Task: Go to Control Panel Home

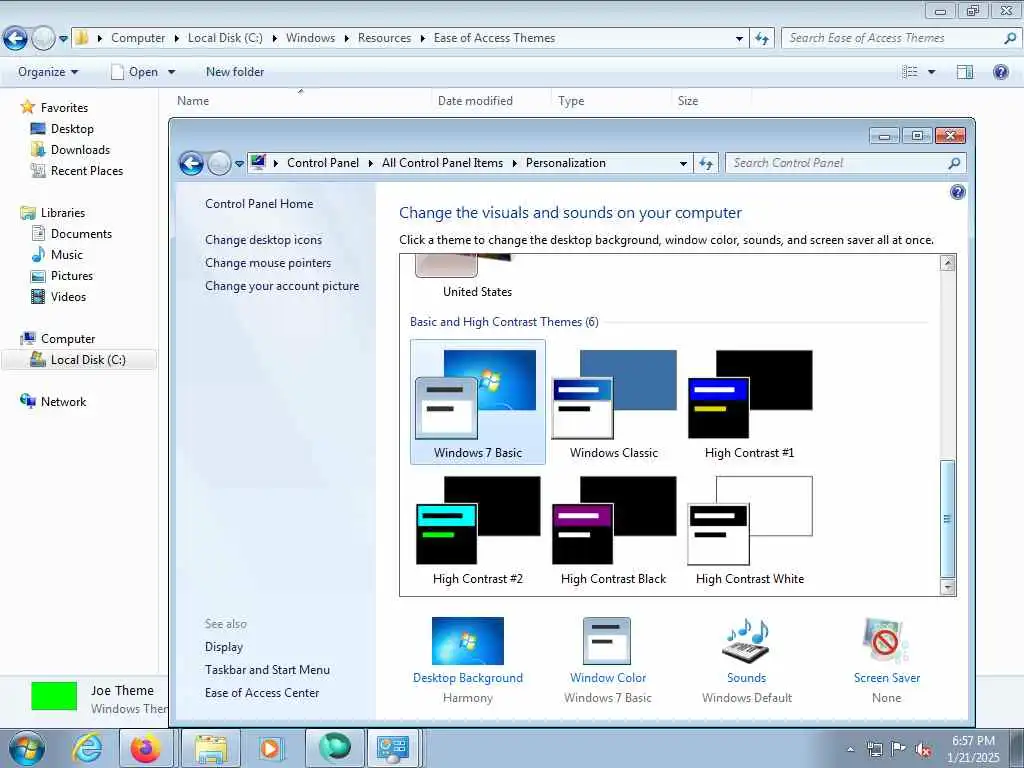Action: click(259, 204)
